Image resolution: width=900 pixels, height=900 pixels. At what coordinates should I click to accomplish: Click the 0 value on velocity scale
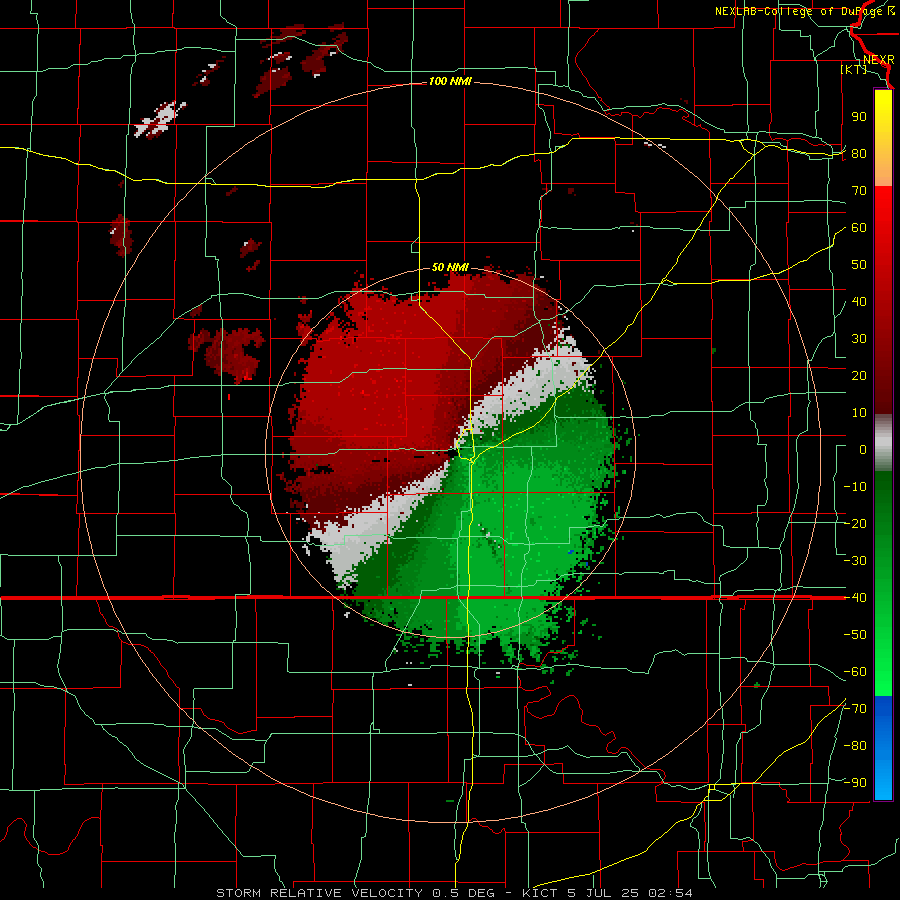click(863, 450)
